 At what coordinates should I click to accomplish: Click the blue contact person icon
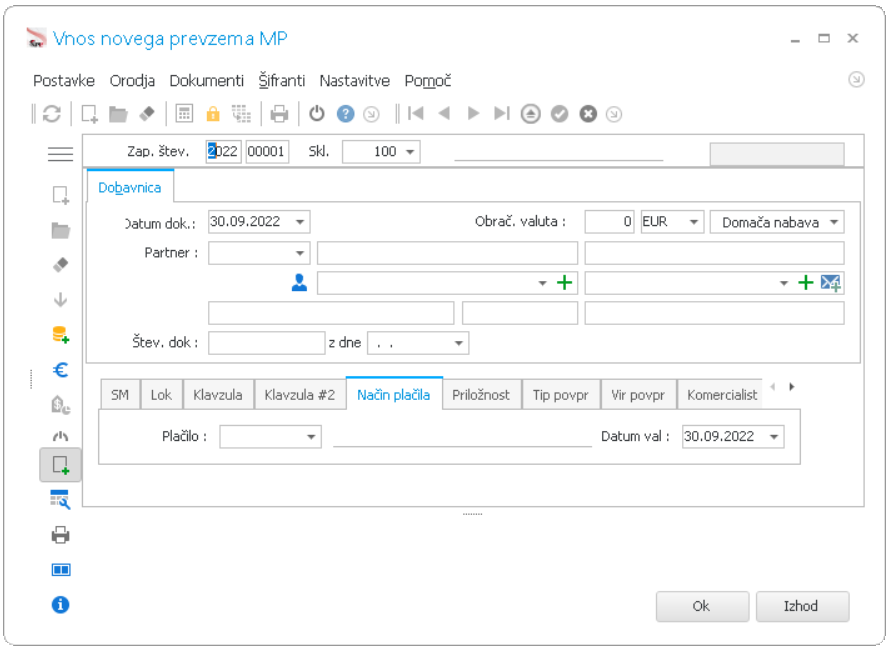(299, 282)
